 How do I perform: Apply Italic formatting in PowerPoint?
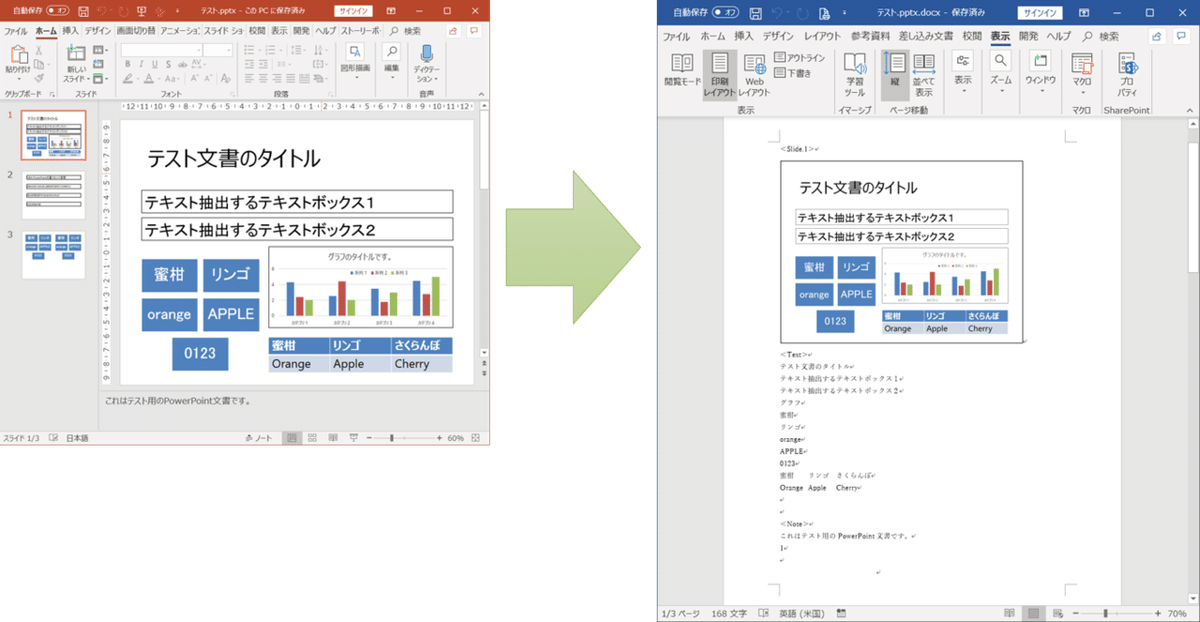[x=142, y=65]
